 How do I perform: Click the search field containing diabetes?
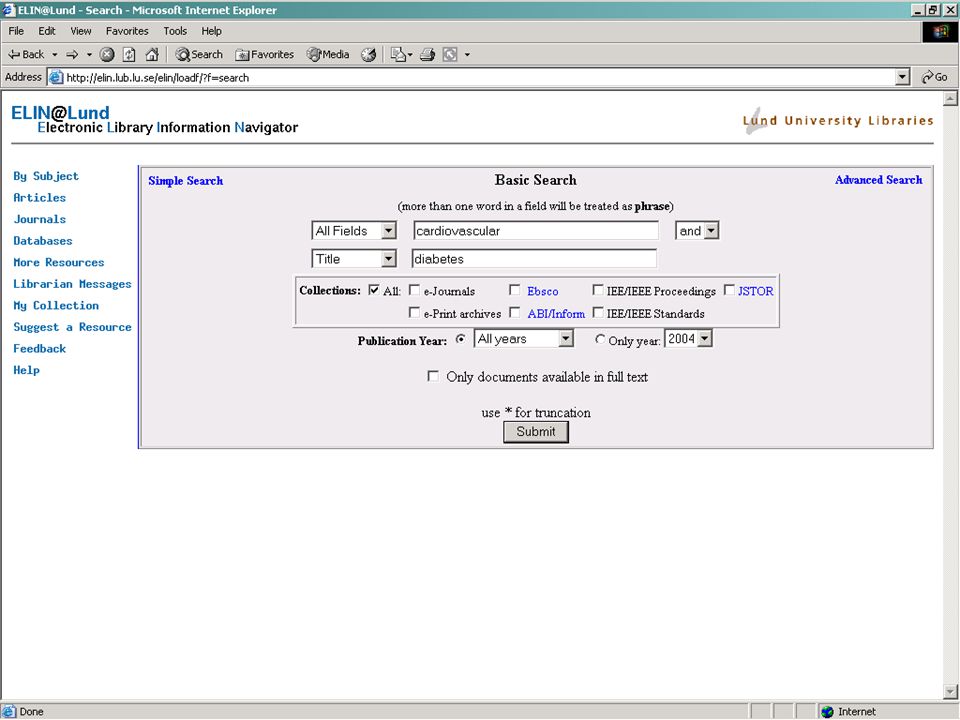pyautogui.click(x=534, y=259)
